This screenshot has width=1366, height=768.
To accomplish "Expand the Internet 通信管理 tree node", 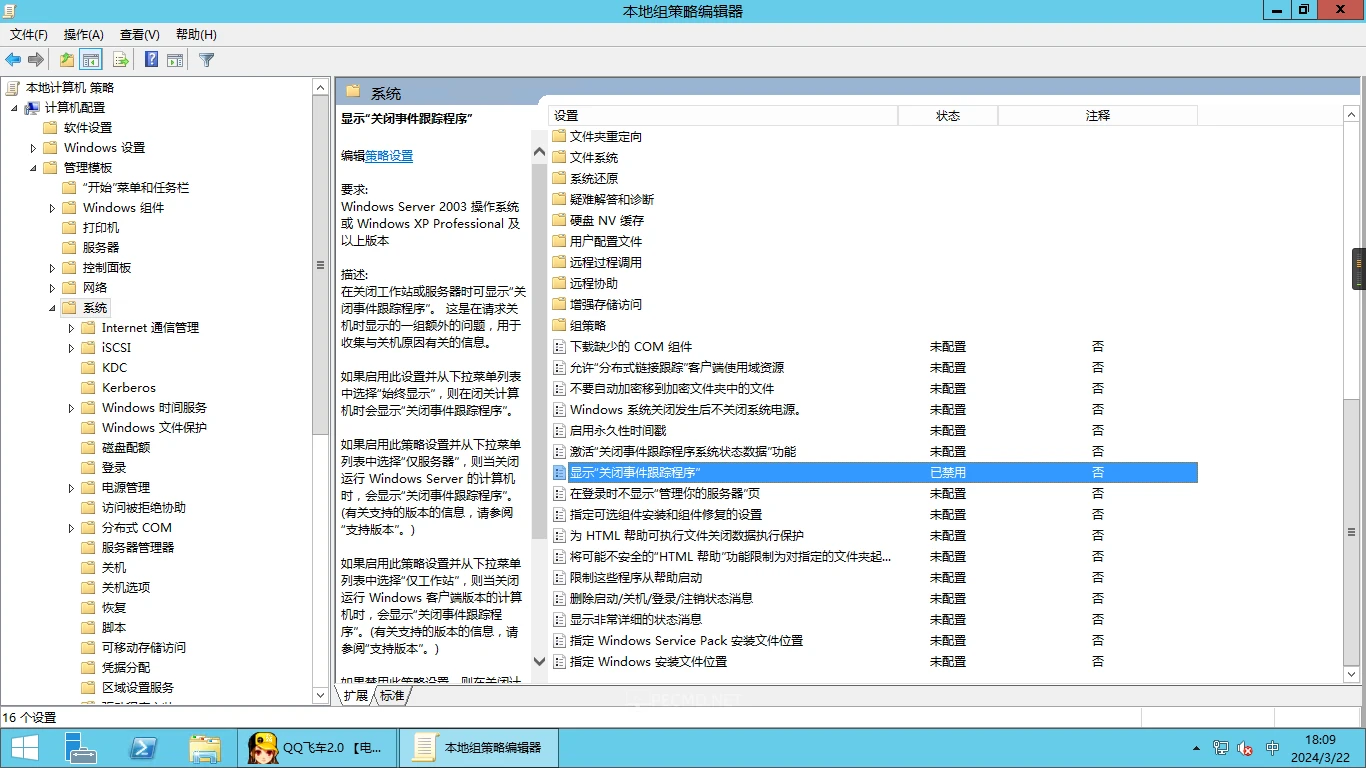I will [x=71, y=328].
